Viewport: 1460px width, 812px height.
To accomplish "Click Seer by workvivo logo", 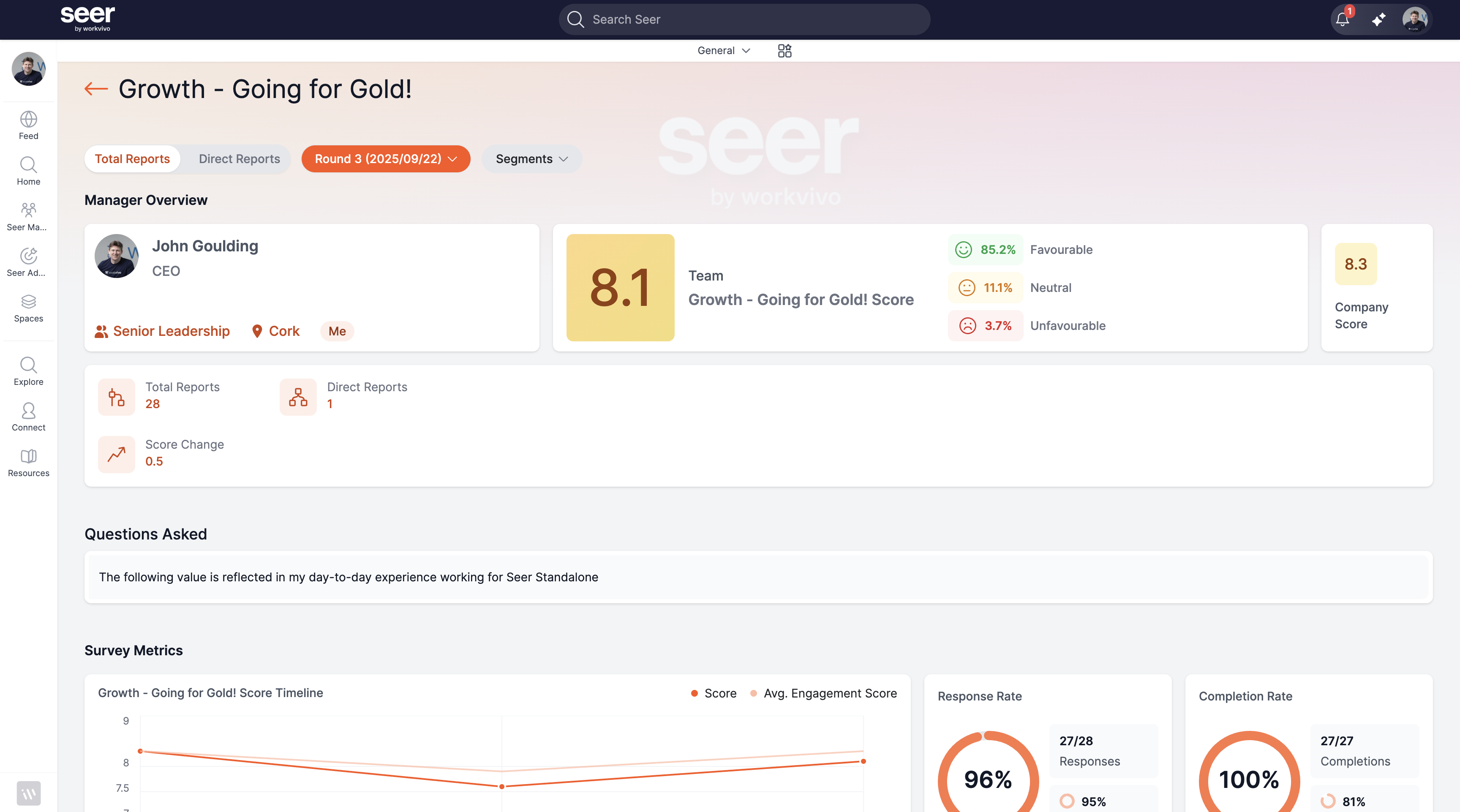I will pyautogui.click(x=88, y=19).
